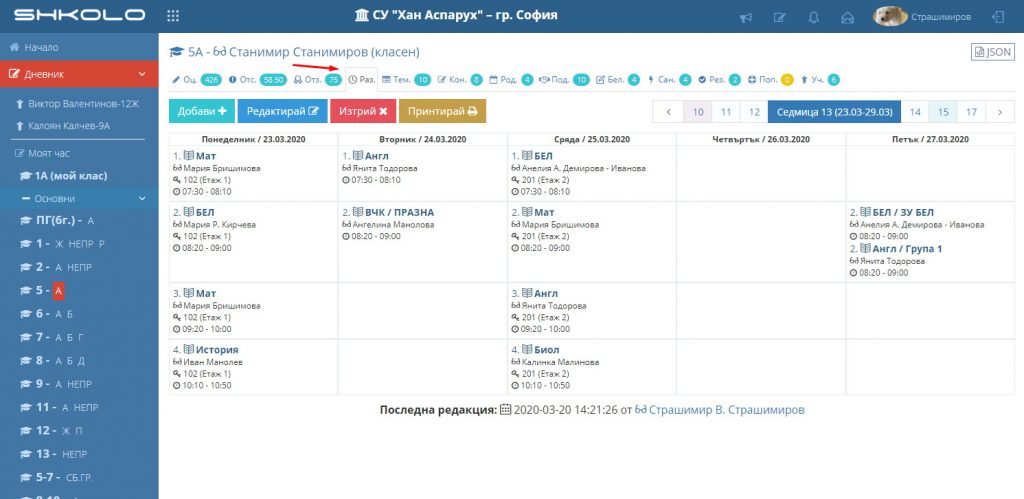
Task: Select week 11 in pagination
Action: pyautogui.click(x=726, y=112)
